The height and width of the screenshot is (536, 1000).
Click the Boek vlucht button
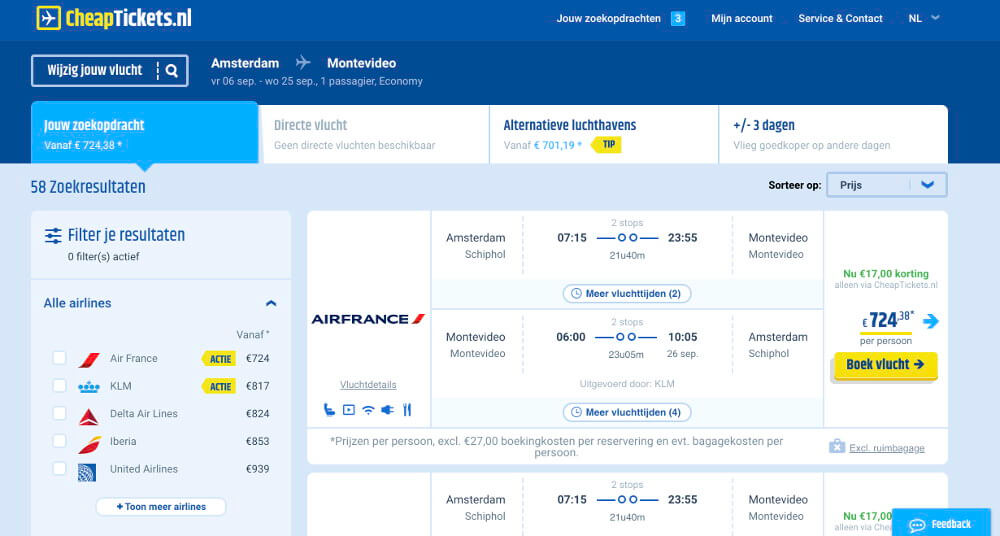click(886, 364)
